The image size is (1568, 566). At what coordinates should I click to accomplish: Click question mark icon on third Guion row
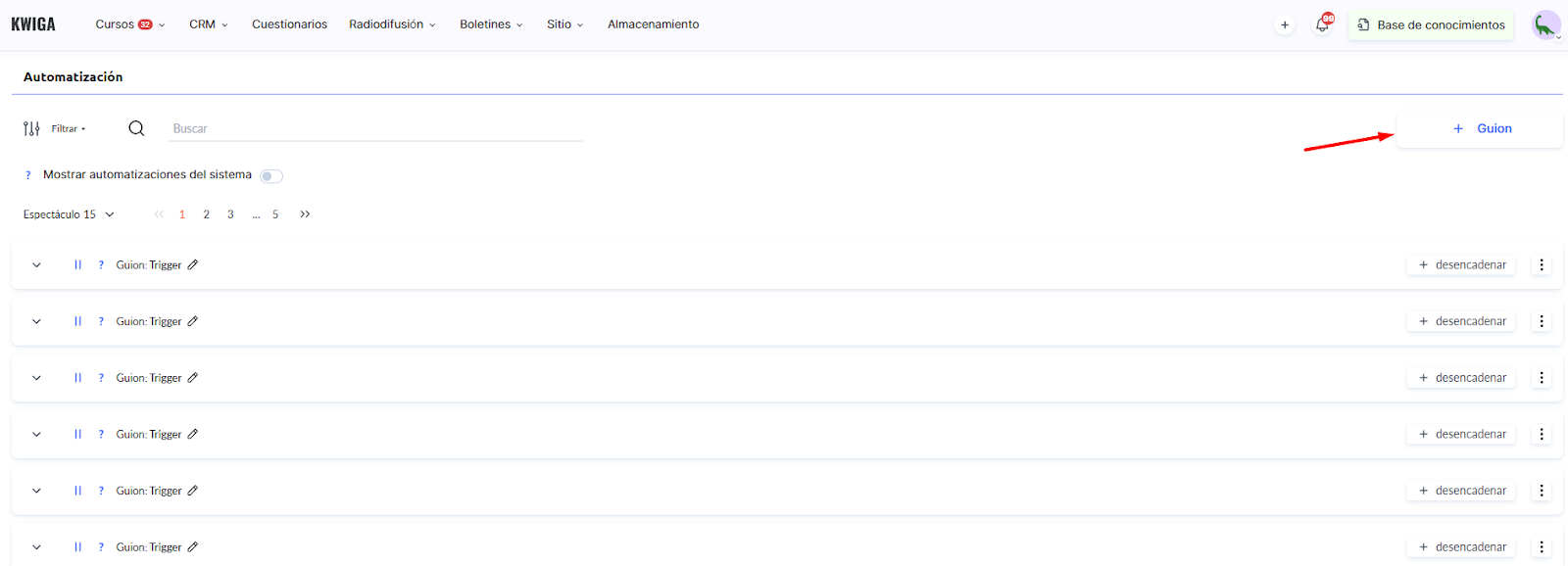coord(101,378)
